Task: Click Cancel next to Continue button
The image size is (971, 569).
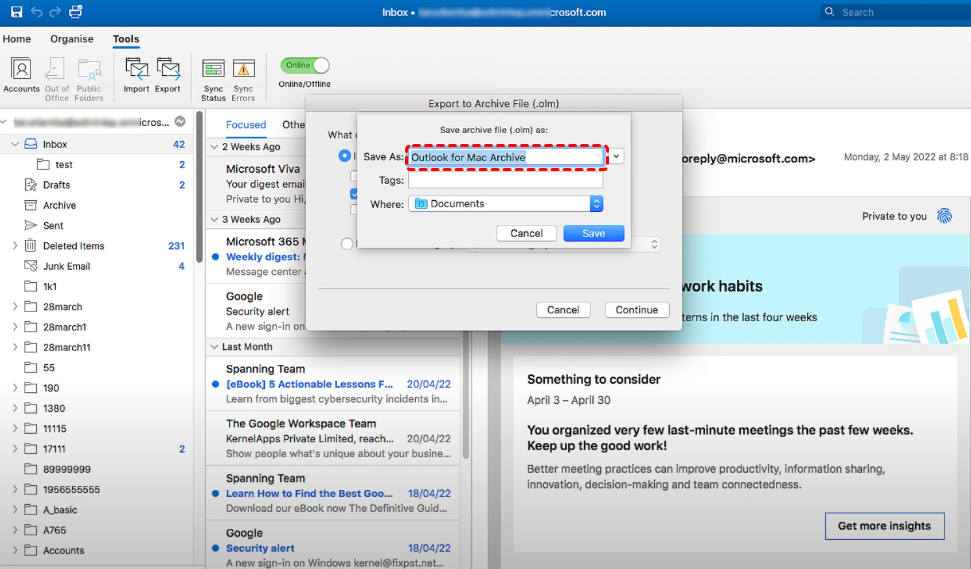Action: click(563, 310)
